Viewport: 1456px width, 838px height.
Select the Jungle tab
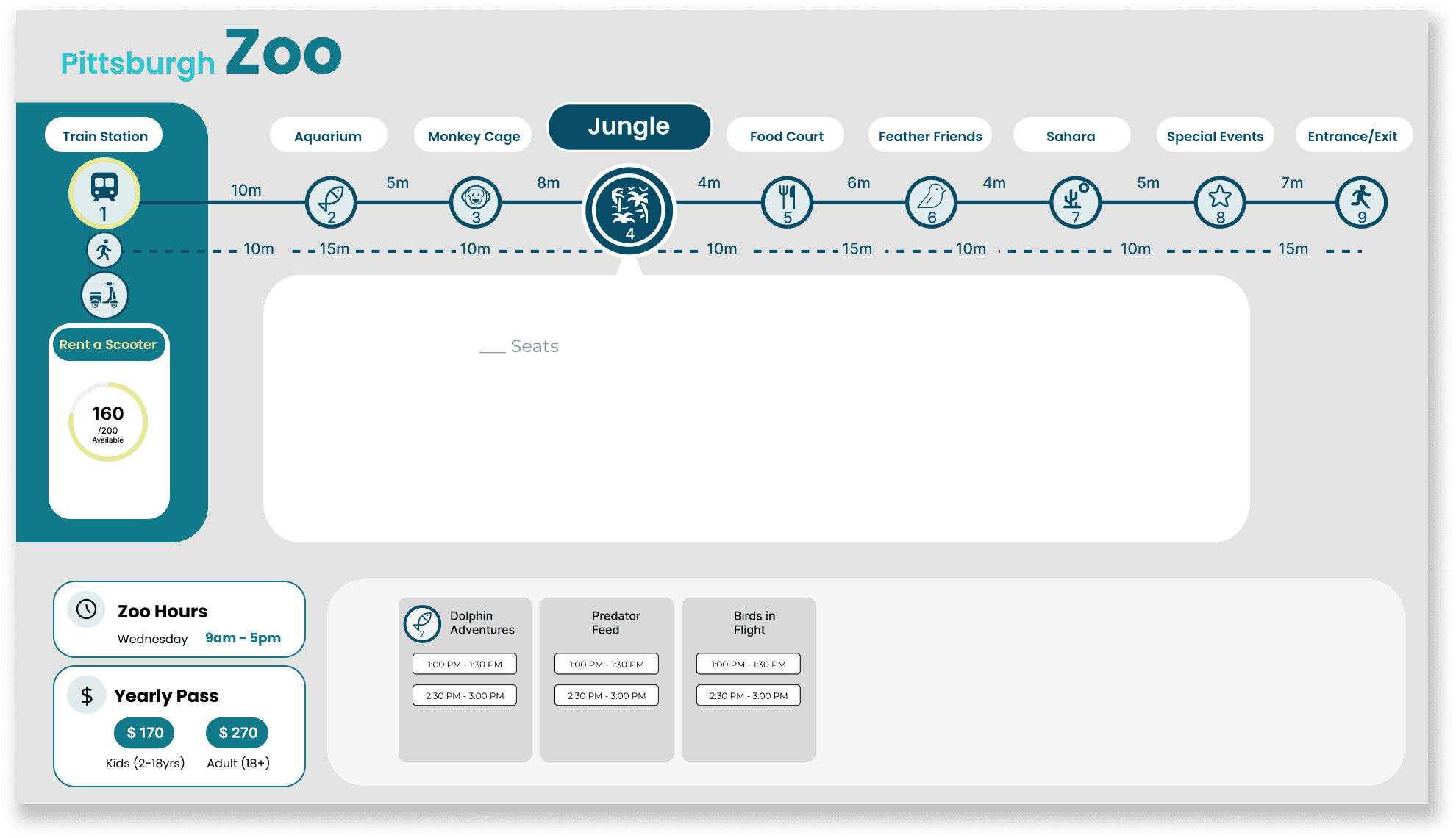[629, 126]
